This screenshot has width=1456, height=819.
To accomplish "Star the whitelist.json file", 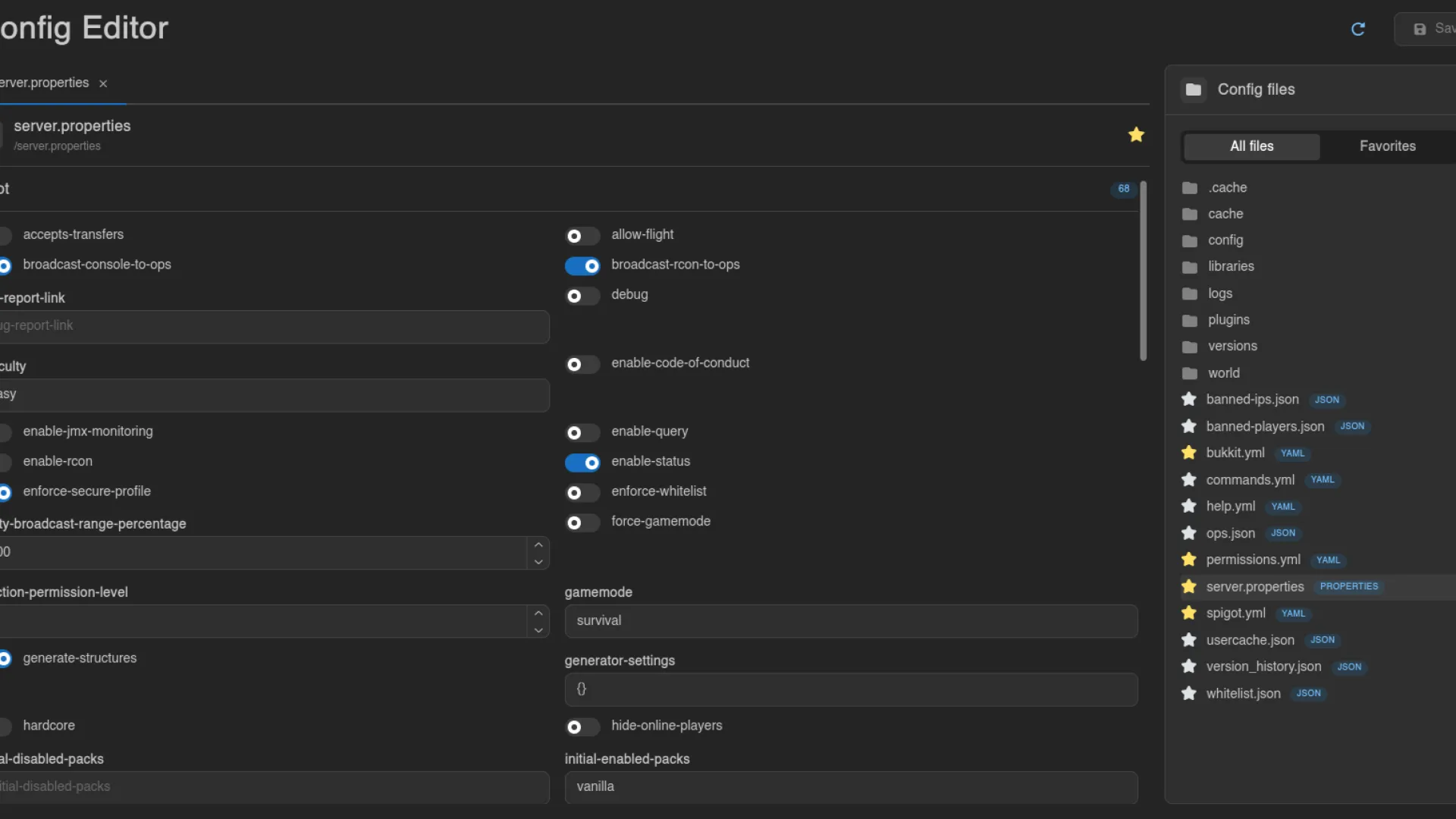I will pyautogui.click(x=1189, y=693).
